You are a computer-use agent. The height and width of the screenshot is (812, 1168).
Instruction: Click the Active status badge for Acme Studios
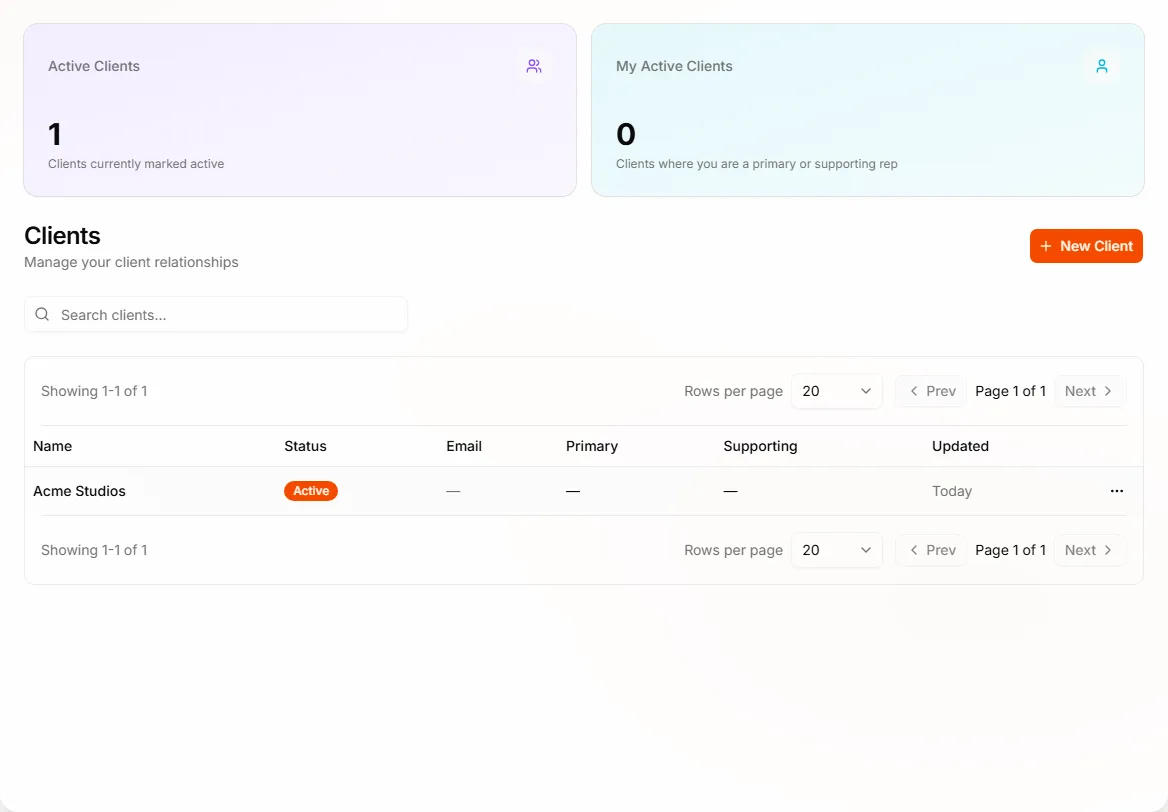tap(311, 491)
